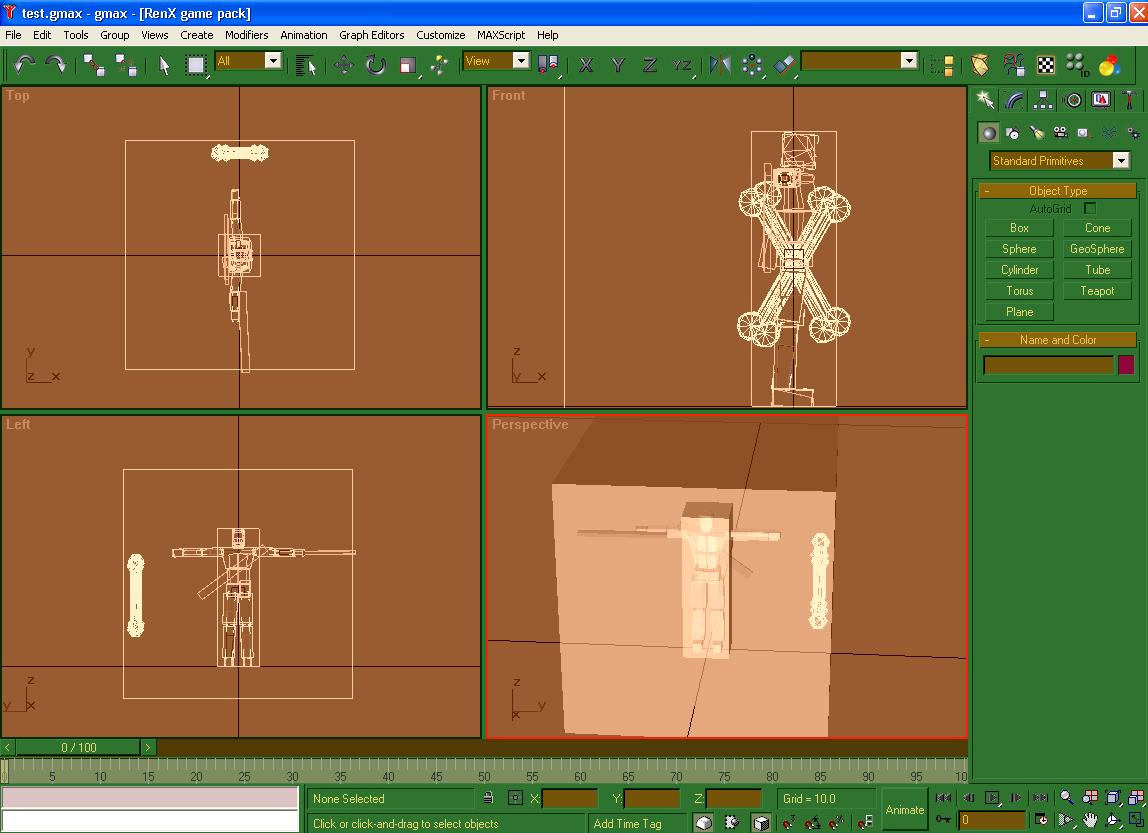Click the Pan viewport hand icon
Screen dimensions: 1148x833
point(1090,821)
